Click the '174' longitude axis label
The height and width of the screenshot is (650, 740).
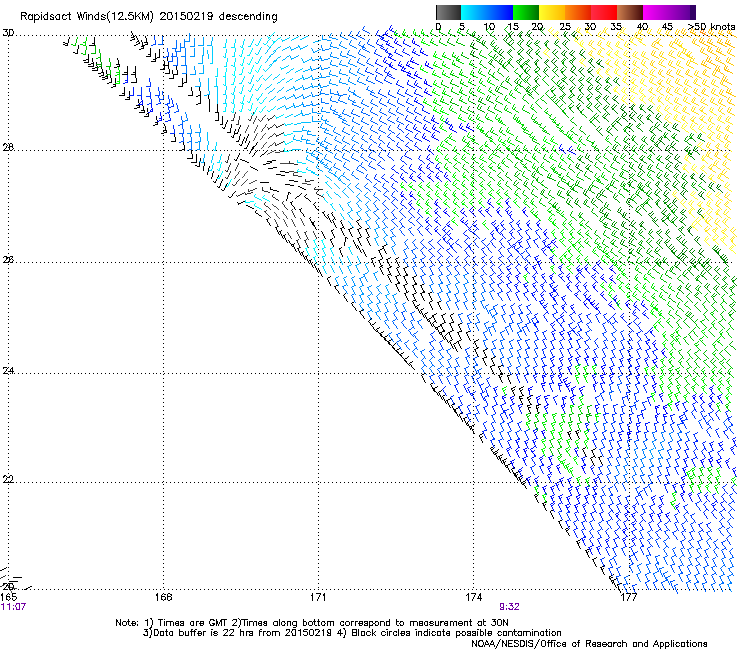coord(473,597)
